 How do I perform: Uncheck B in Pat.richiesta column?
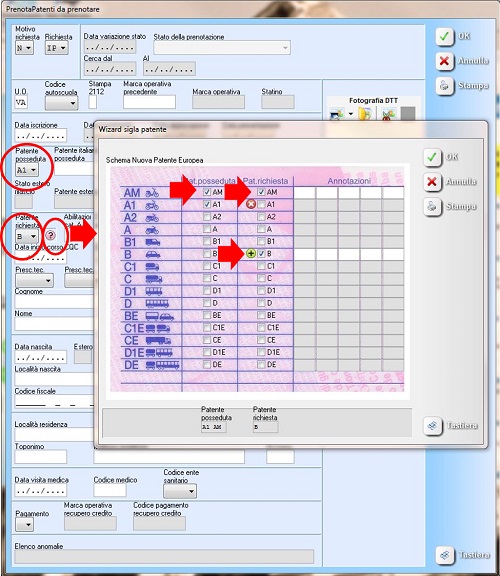(x=261, y=253)
